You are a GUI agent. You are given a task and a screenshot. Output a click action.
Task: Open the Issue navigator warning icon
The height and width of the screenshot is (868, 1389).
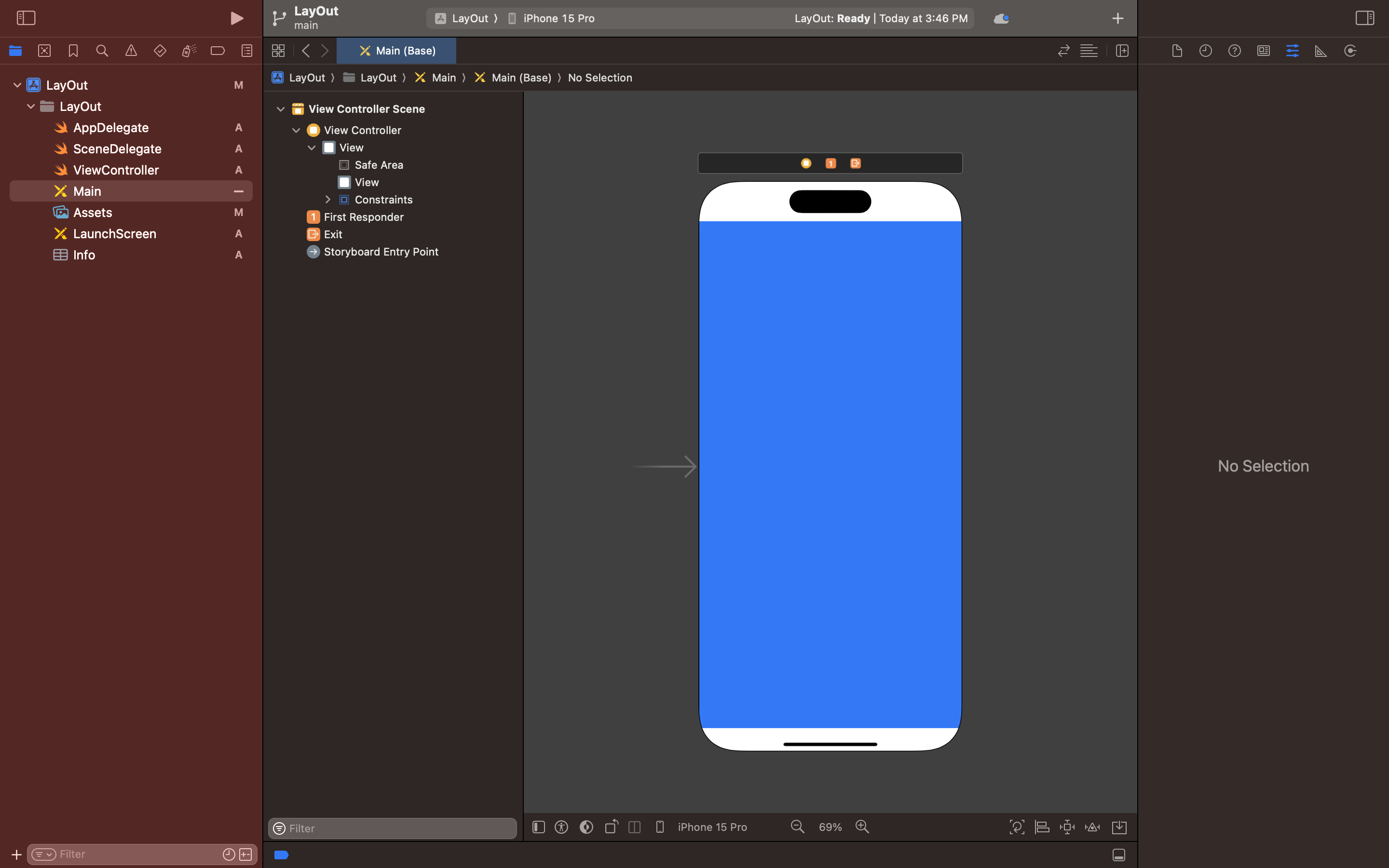pos(131,51)
